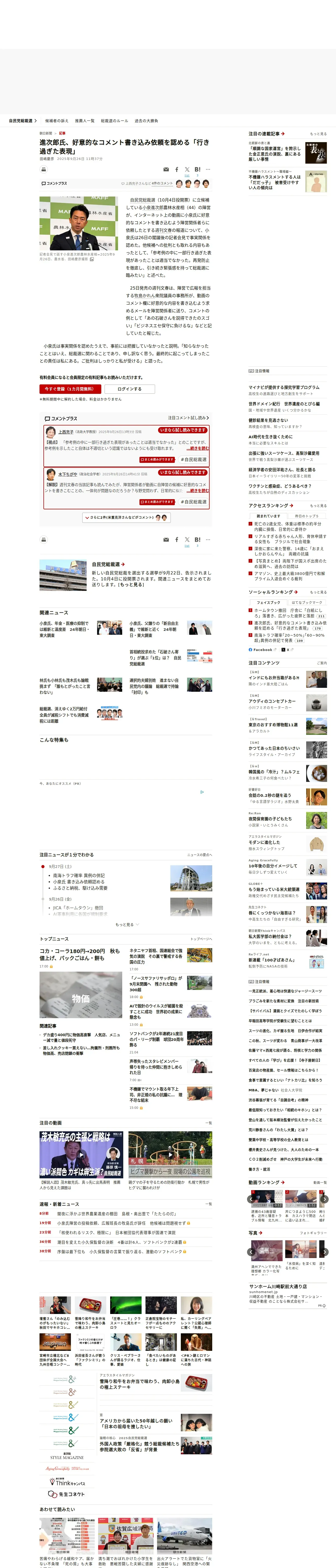This screenshot has height=1568, width=336.
Task: Click the X share icon below the comment section
Action: [187, 539]
